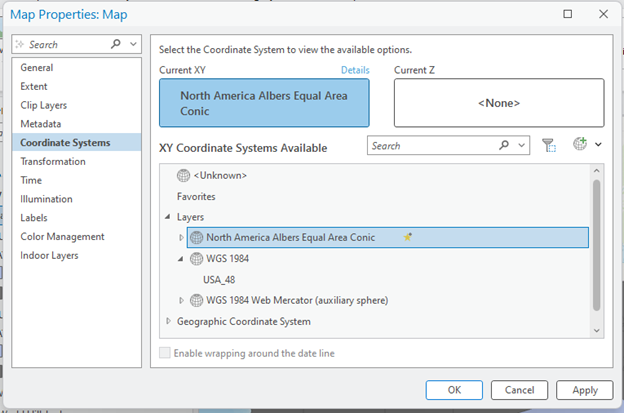This screenshot has height=413, width=624.
Task: Select the Current Z None box
Action: 499,103
